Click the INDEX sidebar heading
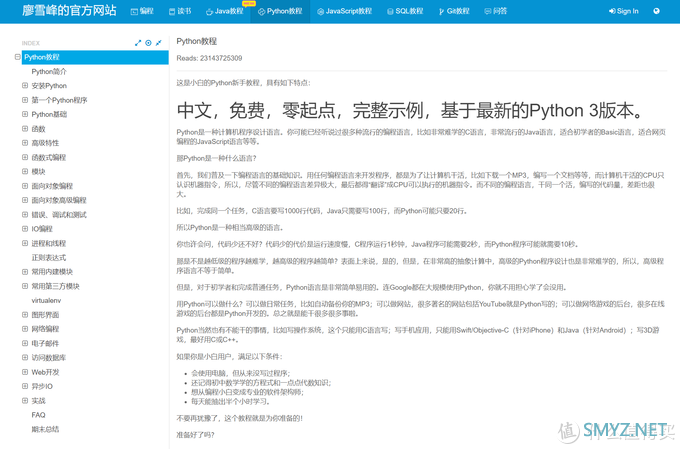 coord(30,43)
